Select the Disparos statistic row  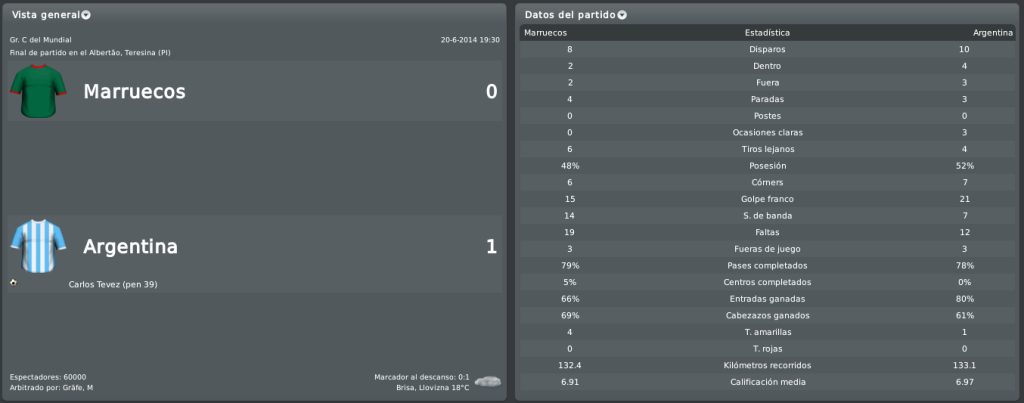767,49
